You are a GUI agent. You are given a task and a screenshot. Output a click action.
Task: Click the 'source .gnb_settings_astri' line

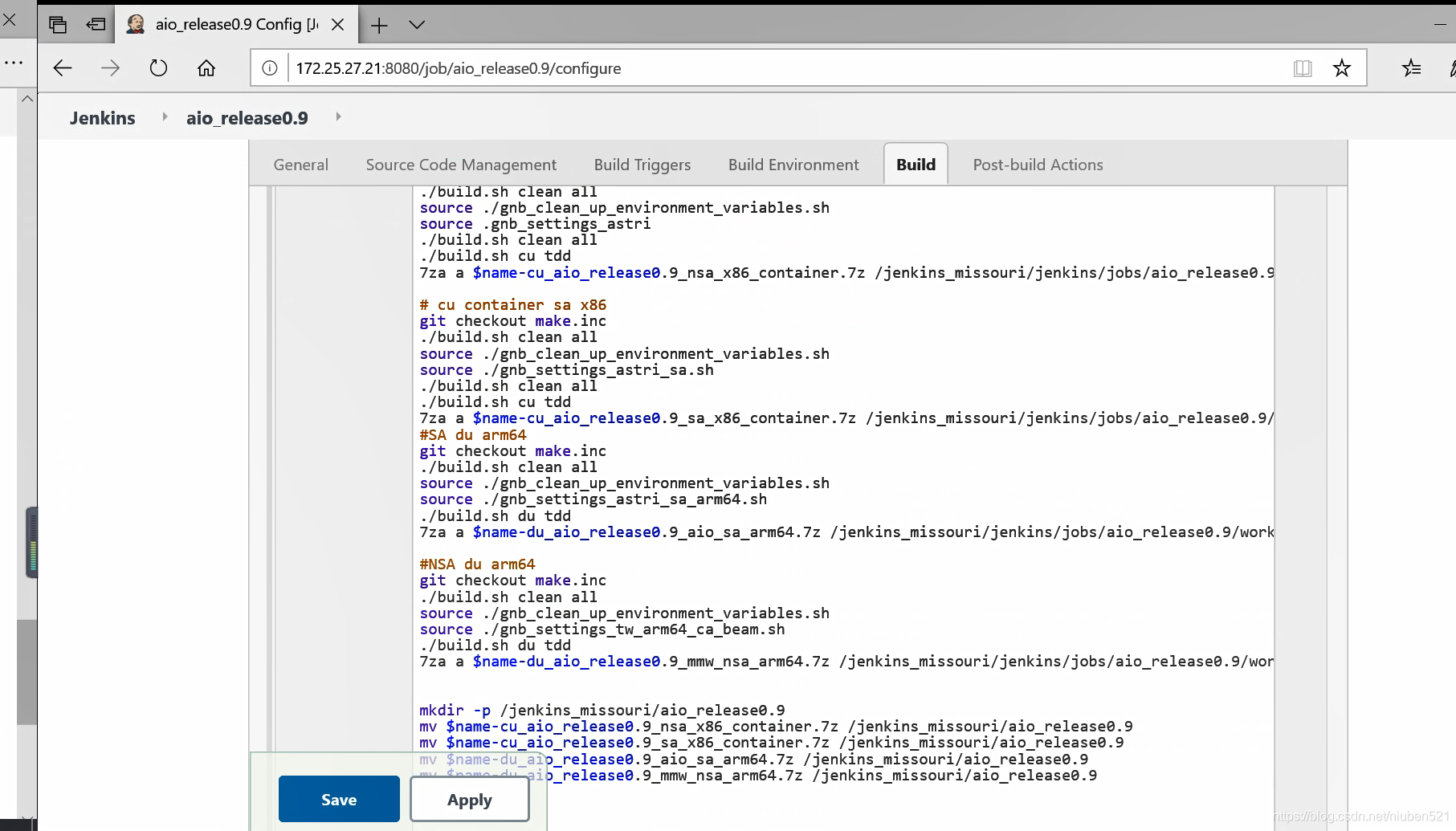click(x=535, y=224)
